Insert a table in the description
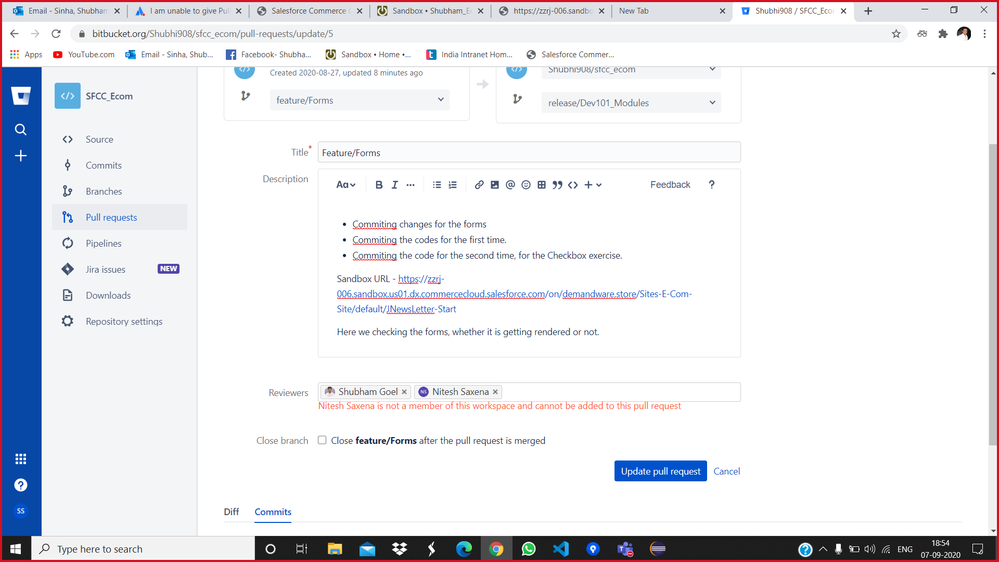Viewport: 999px width, 562px height. (x=542, y=185)
